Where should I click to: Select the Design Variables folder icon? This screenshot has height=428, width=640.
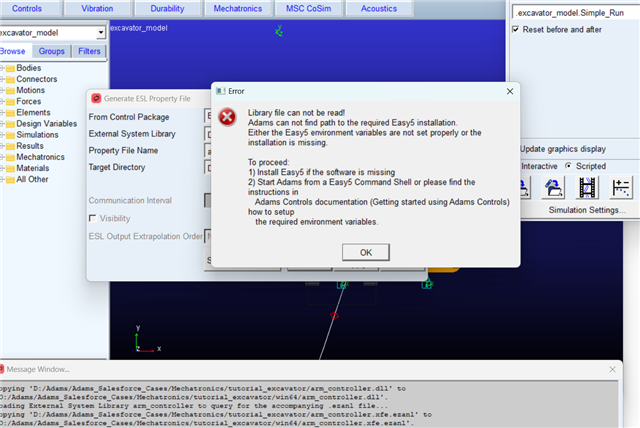(x=11, y=124)
